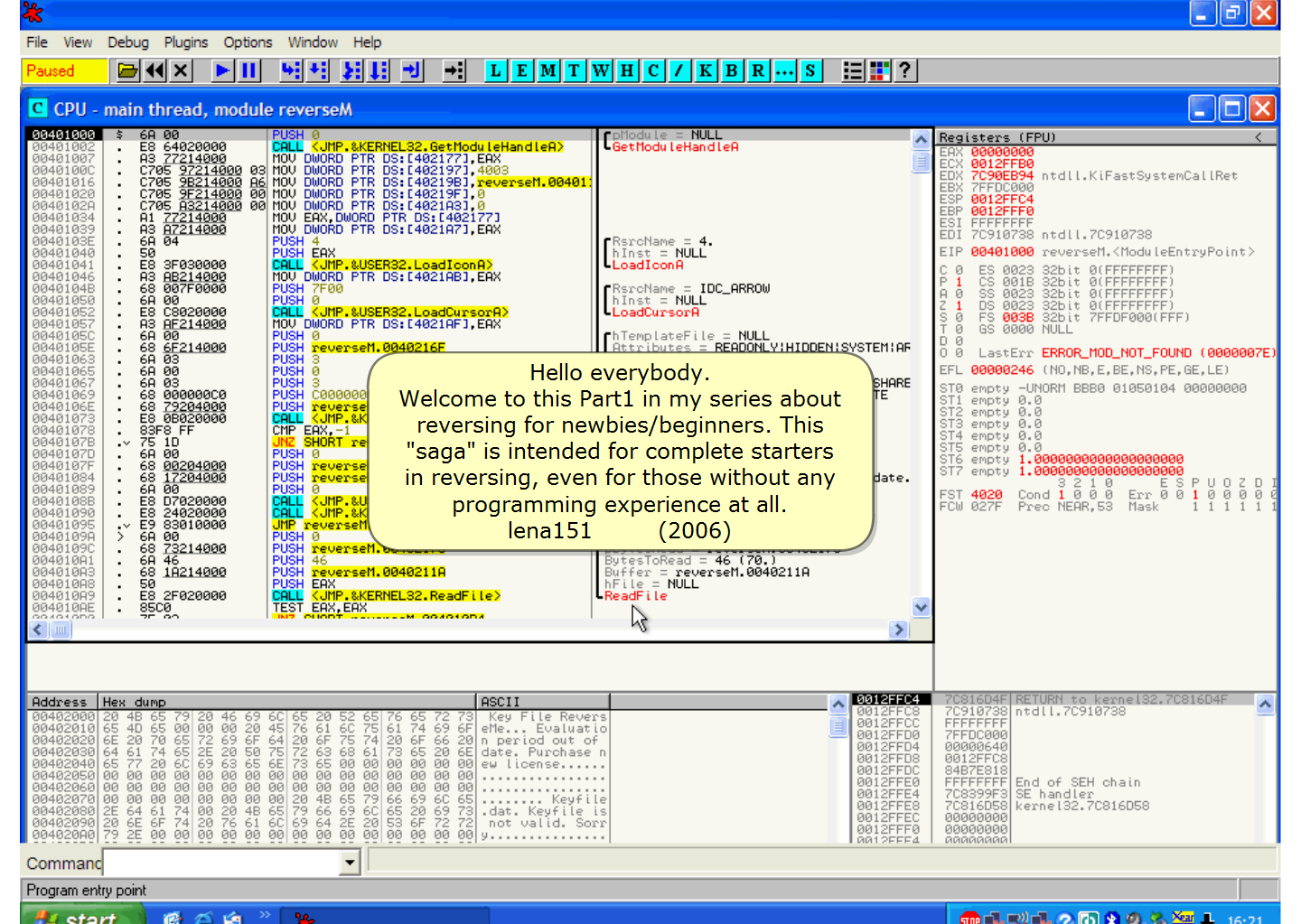Click the dump pane scrollbar up arrow
The height and width of the screenshot is (924, 1301).
(x=838, y=705)
